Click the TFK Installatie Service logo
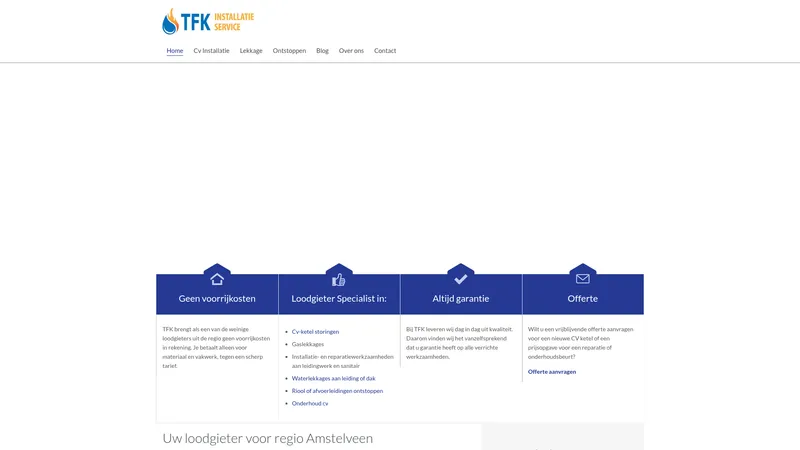This screenshot has width=800, height=450. [208, 21]
